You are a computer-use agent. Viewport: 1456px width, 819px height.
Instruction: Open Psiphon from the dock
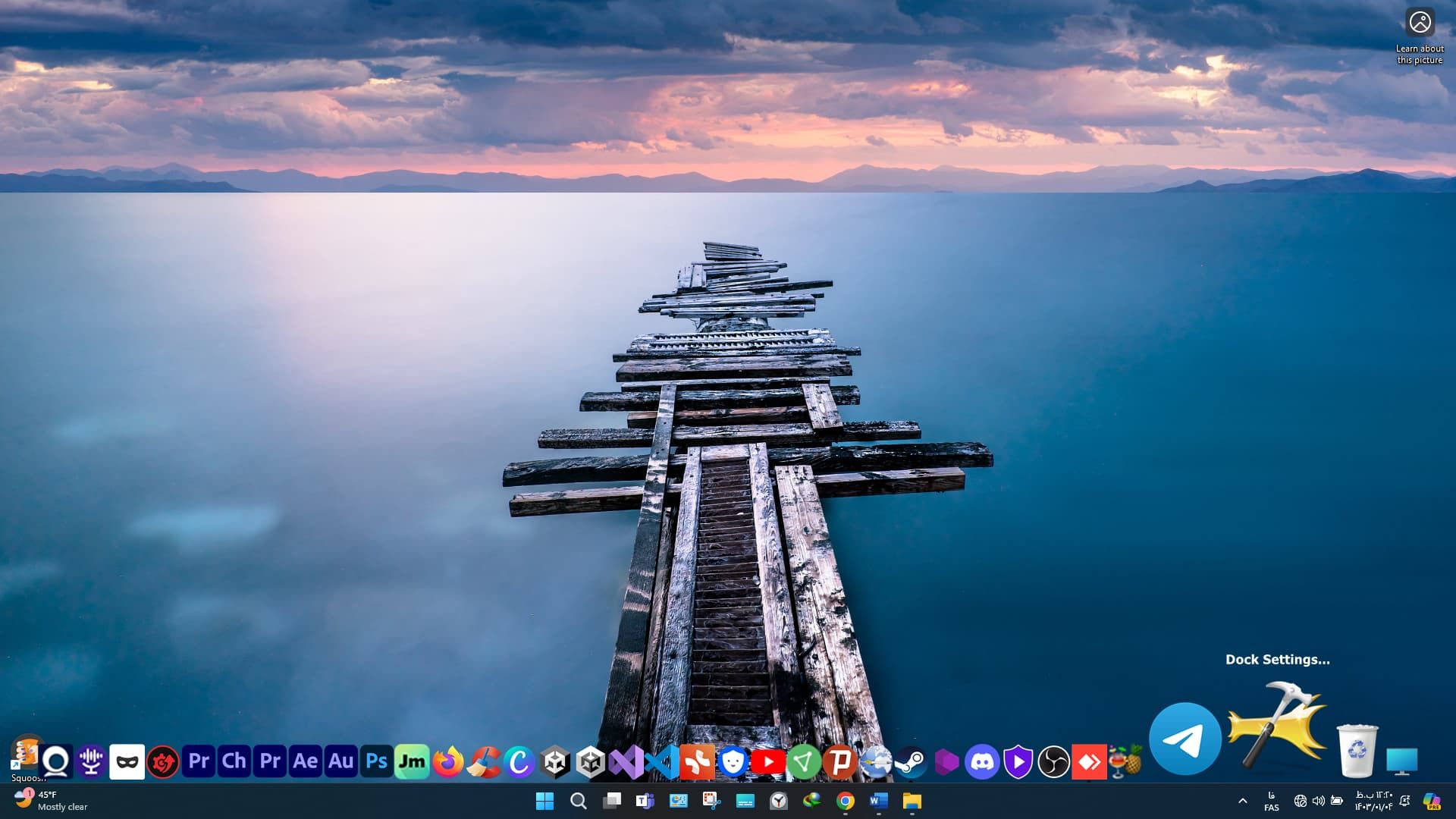(839, 761)
